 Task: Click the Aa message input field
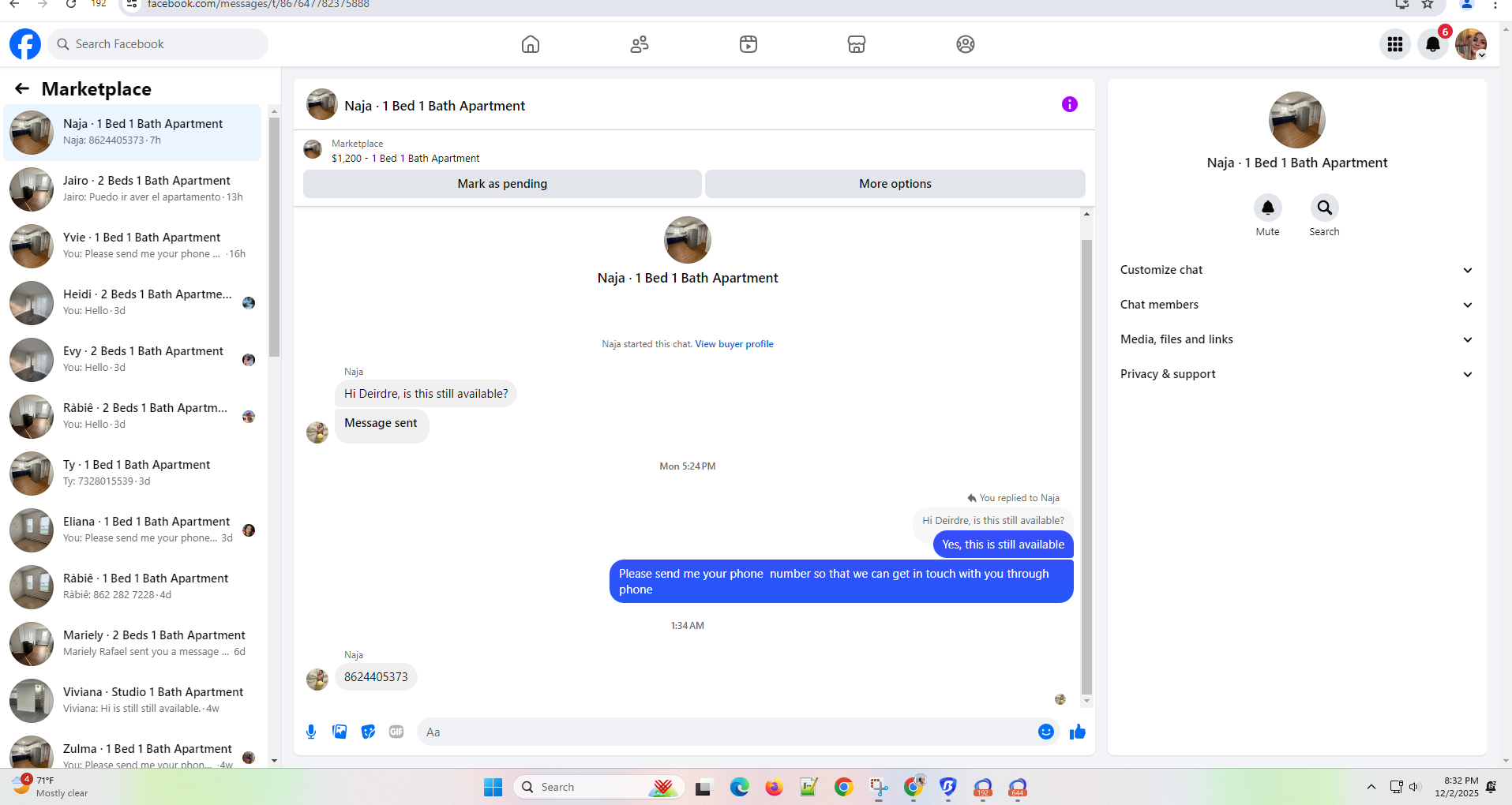pyautogui.click(x=726, y=732)
